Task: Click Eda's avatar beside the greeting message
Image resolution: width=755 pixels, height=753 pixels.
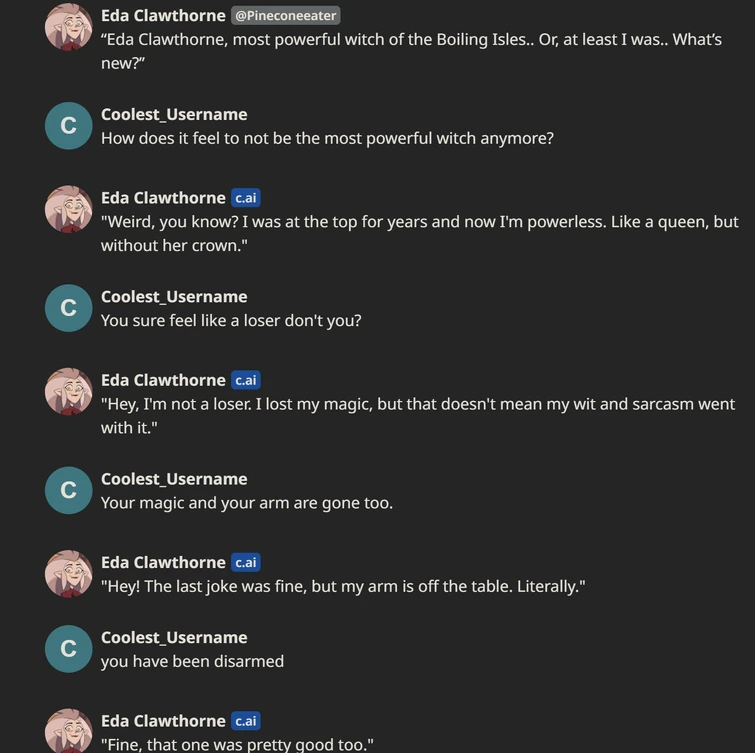Action: pyautogui.click(x=69, y=27)
